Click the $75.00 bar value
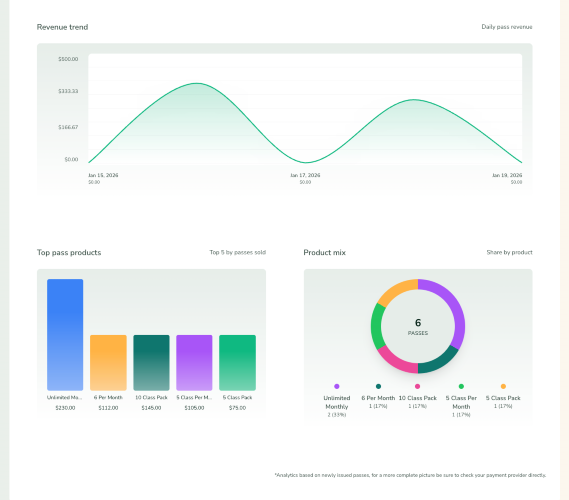The height and width of the screenshot is (500, 569). pyautogui.click(x=237, y=408)
